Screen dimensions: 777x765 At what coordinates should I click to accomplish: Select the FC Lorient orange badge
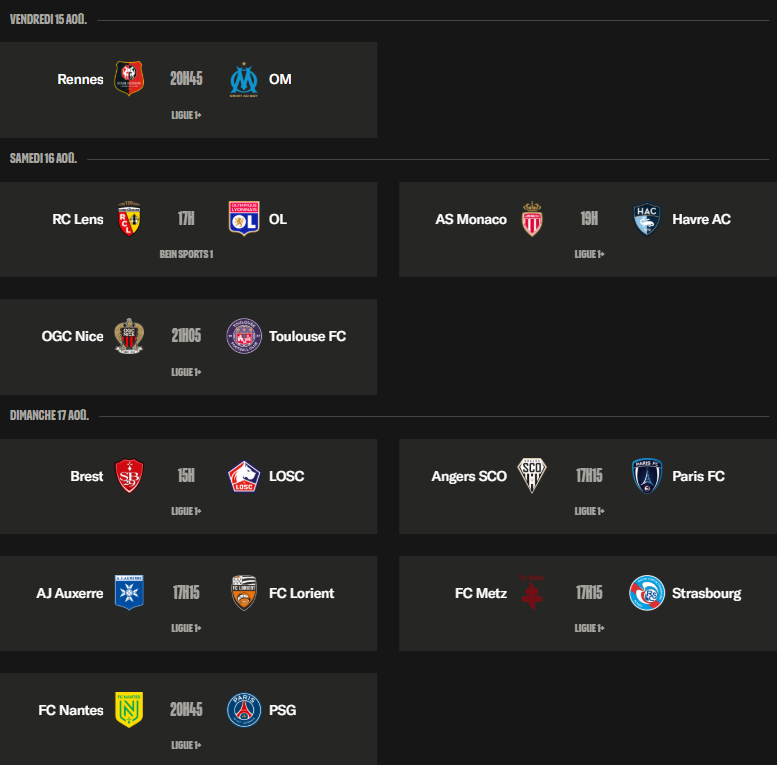244,593
